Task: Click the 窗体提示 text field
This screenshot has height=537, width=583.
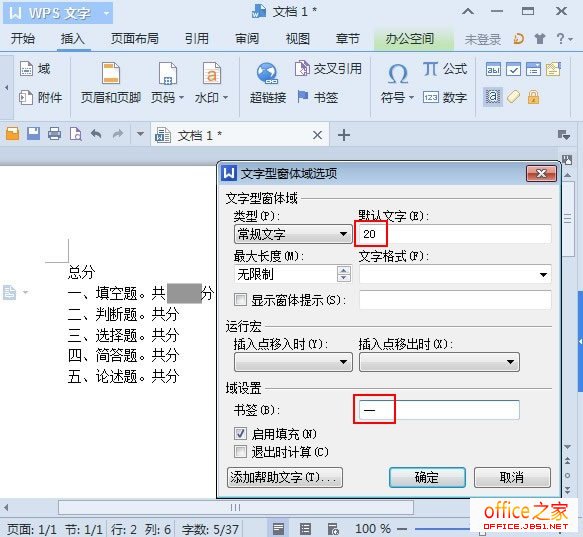Action: [x=455, y=300]
